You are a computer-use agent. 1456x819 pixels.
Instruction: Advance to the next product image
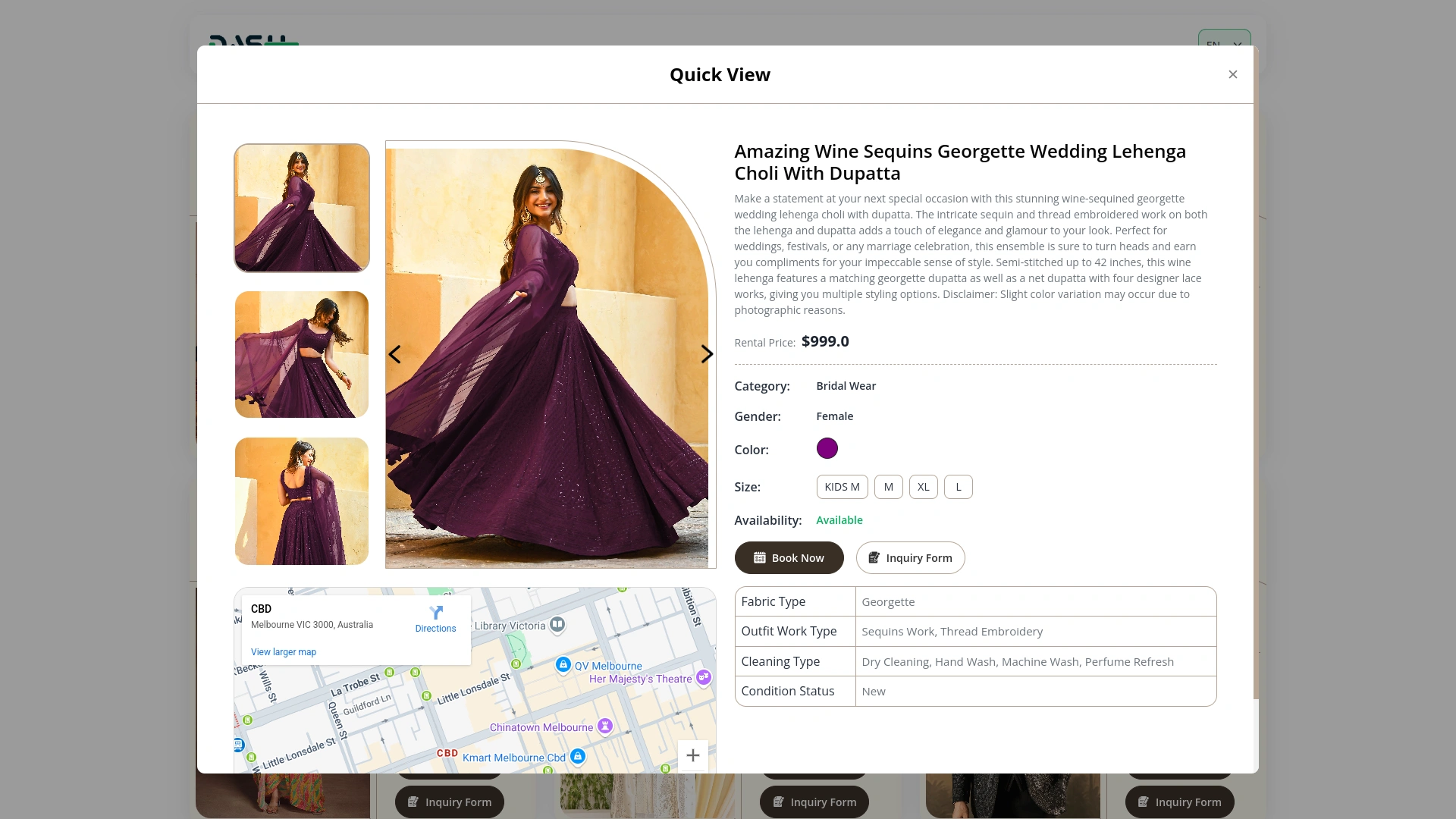pyautogui.click(x=706, y=354)
